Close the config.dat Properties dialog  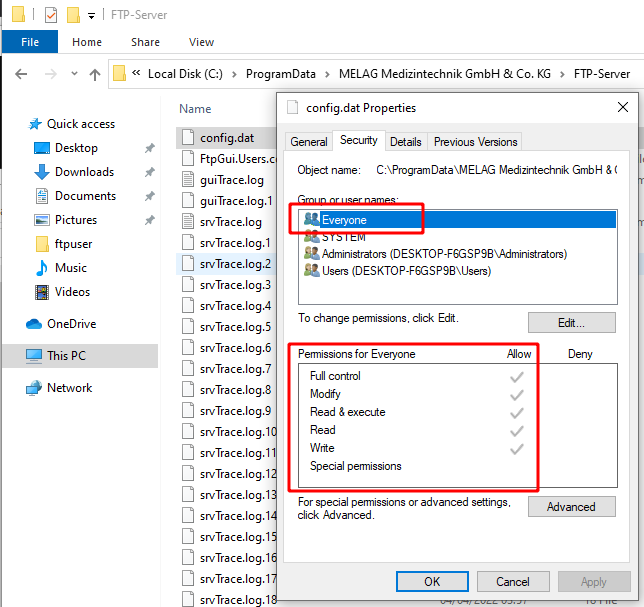click(623, 107)
